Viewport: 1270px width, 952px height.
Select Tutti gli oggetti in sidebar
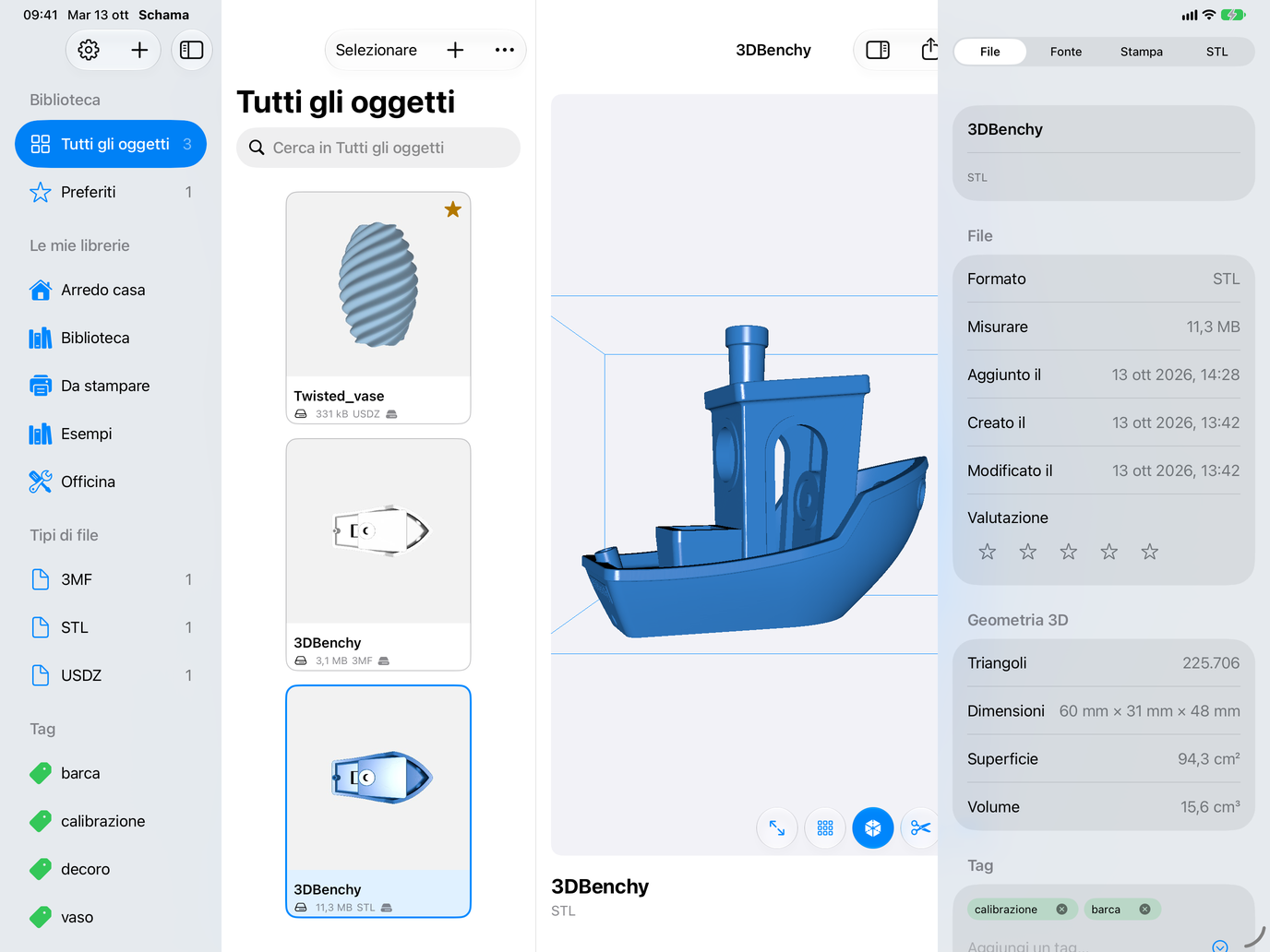[111, 144]
